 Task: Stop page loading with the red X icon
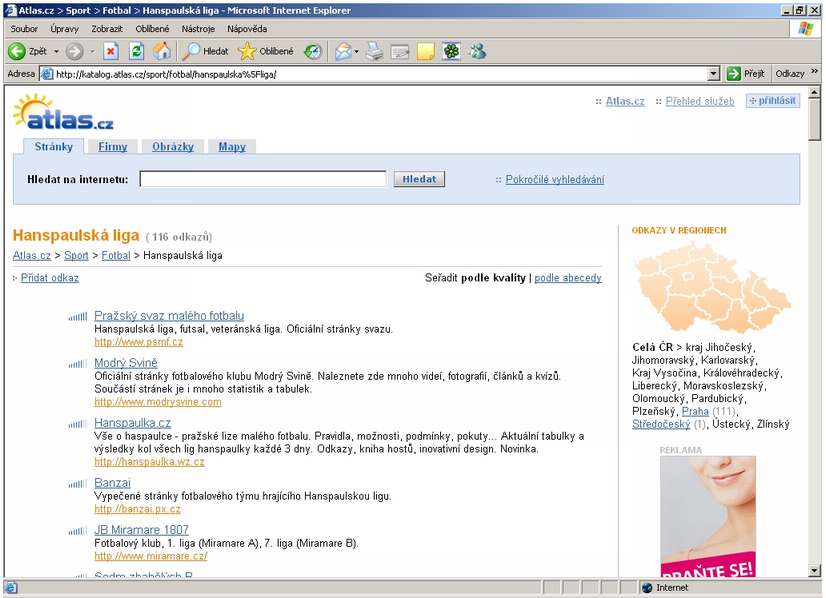(x=111, y=51)
